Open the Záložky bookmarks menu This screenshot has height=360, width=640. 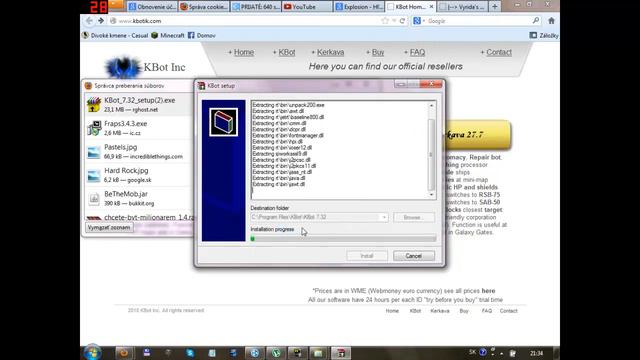(x=544, y=36)
